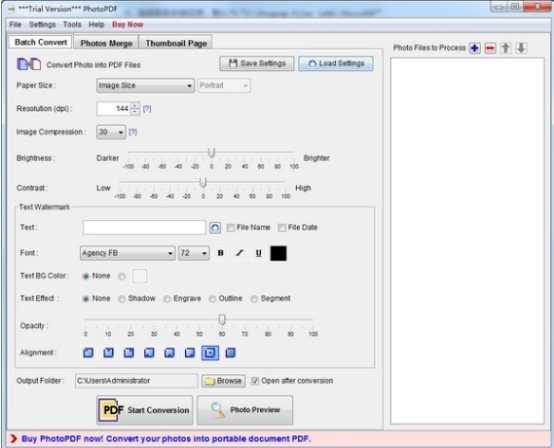
Task: Open the Text BG Color white swatch
Action: (140, 276)
